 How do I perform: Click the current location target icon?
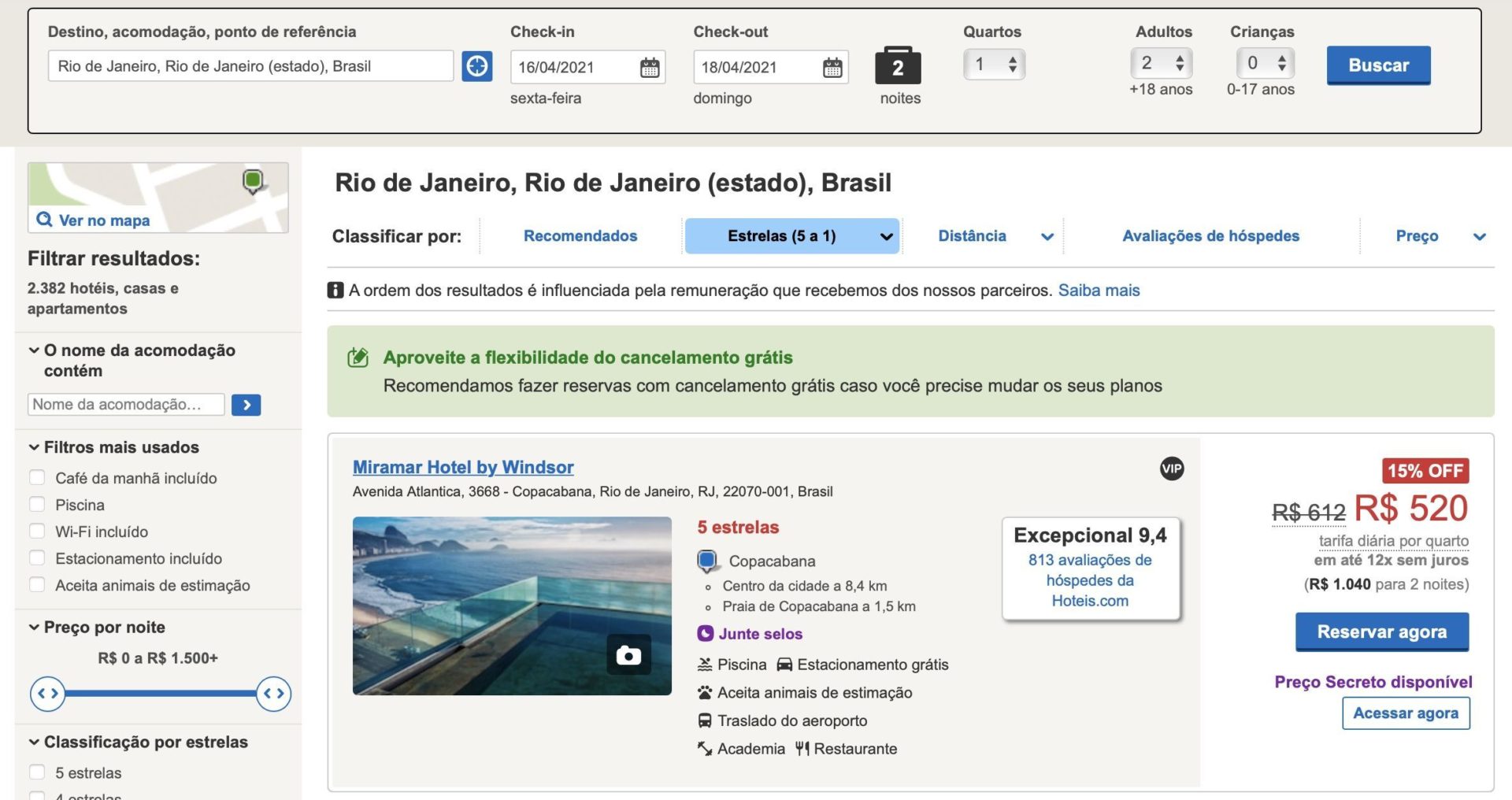(476, 66)
